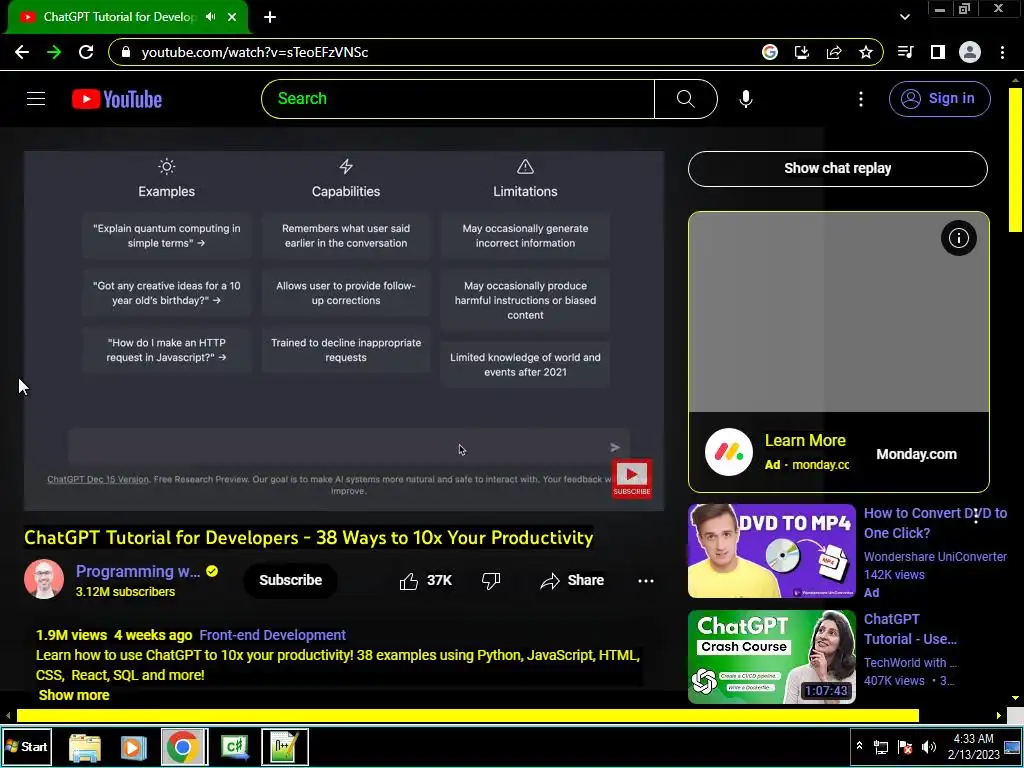Click horizontal scrollbar at page bottom
Image resolution: width=1024 pixels, height=768 pixels.
[x=468, y=716]
